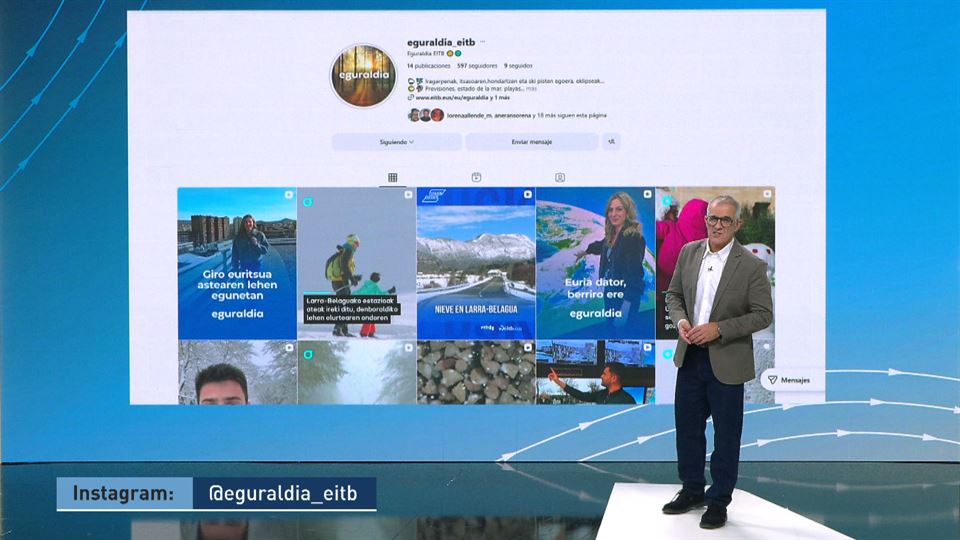The height and width of the screenshot is (540, 960).
Task: Expand the Siguiendo dropdown
Action: [x=396, y=142]
